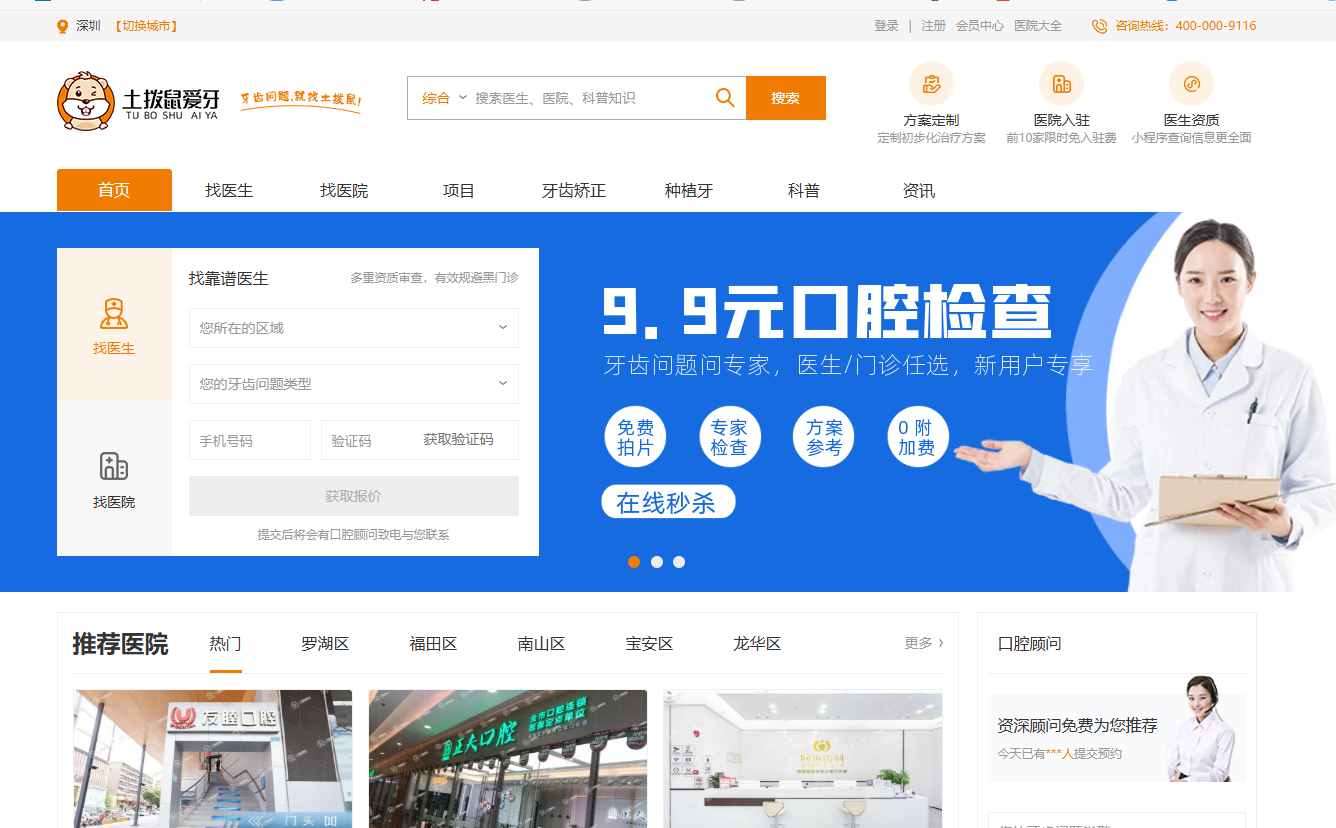Viewport: 1336px width, 828px height.
Task: Click the magnifying glass search icon
Action: coord(725,98)
